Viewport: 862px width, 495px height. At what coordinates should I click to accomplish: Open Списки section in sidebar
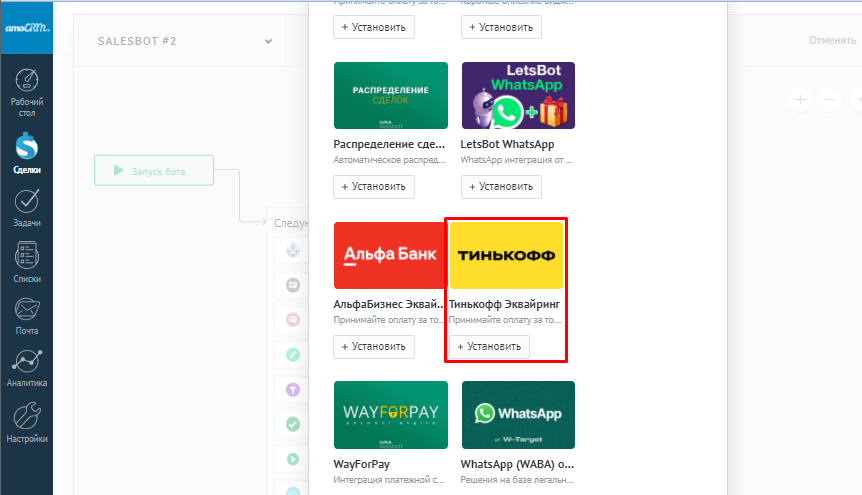(x=26, y=262)
